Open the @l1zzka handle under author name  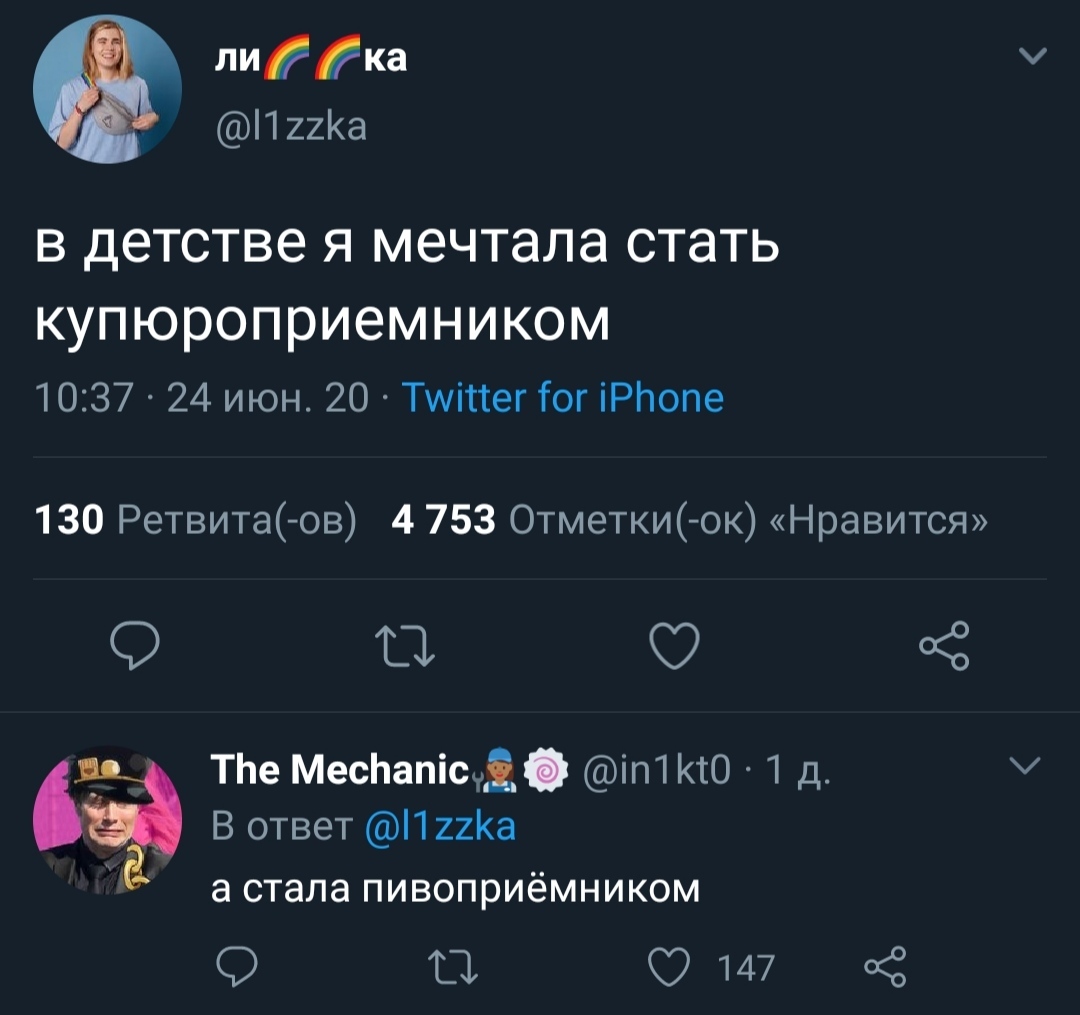click(x=290, y=126)
